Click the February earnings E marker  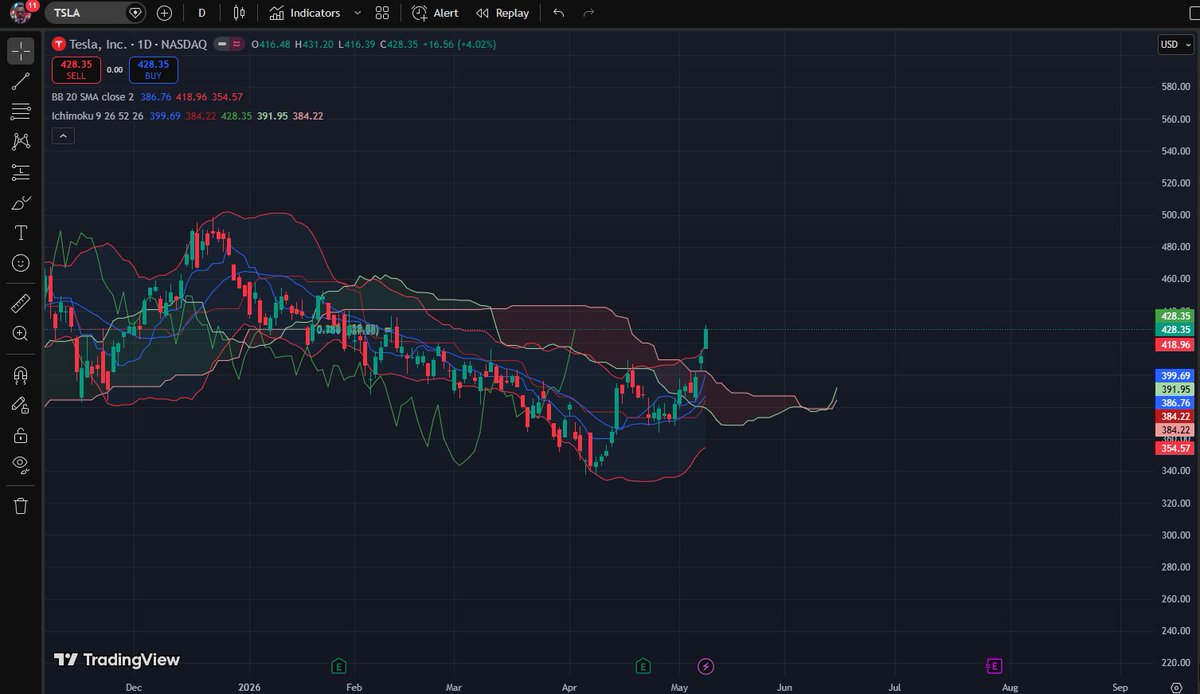pyautogui.click(x=339, y=665)
